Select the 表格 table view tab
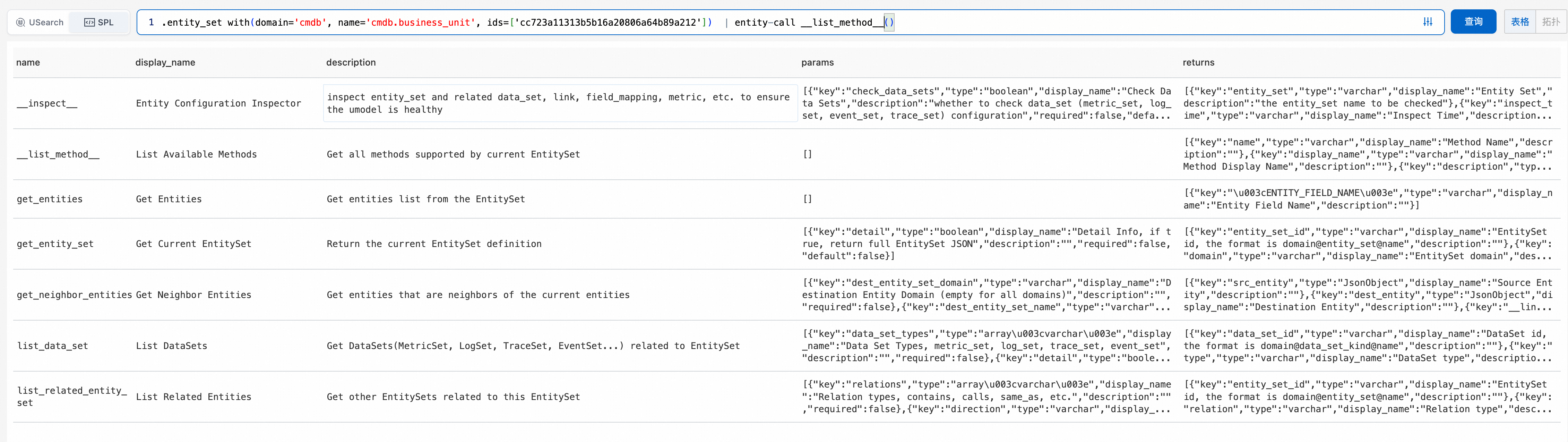 [1519, 22]
